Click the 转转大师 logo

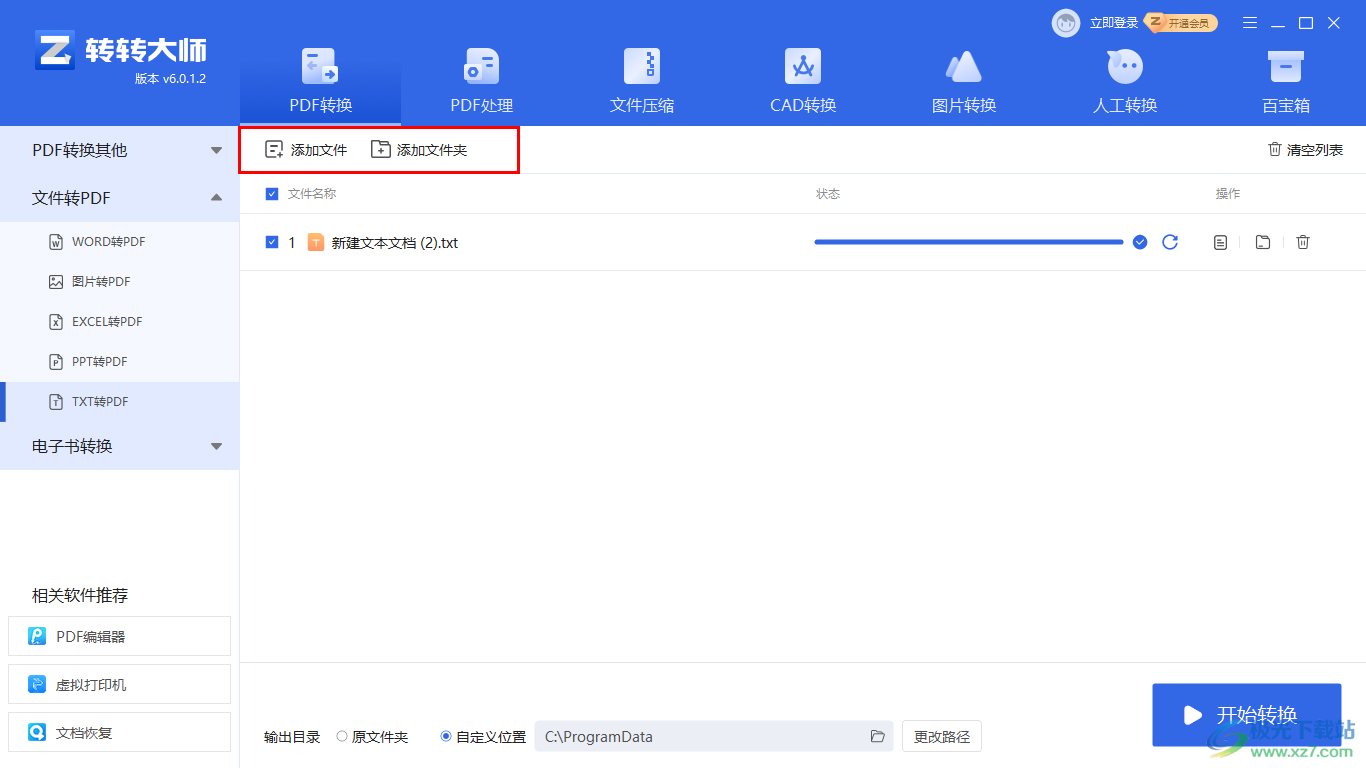point(120,50)
